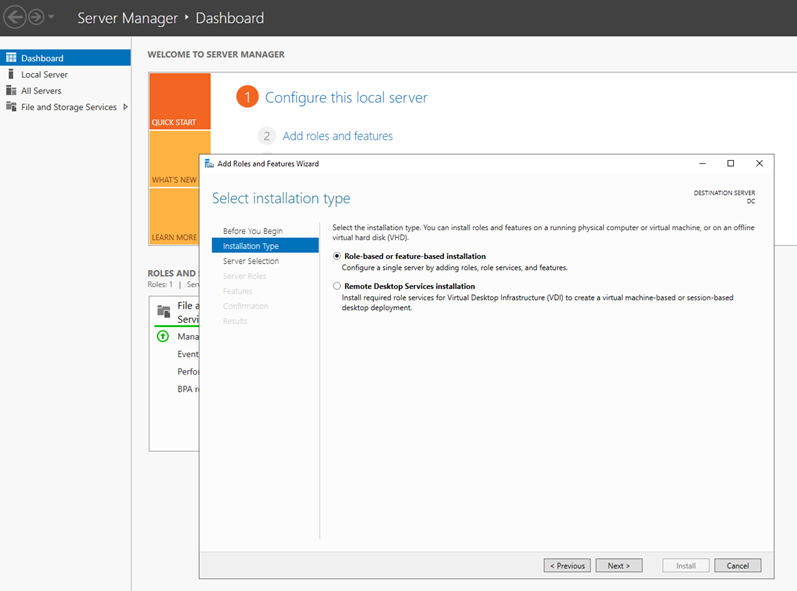This screenshot has height=591, width=797.
Task: Expand File and Storage Services submenu arrow
Action: (x=125, y=107)
